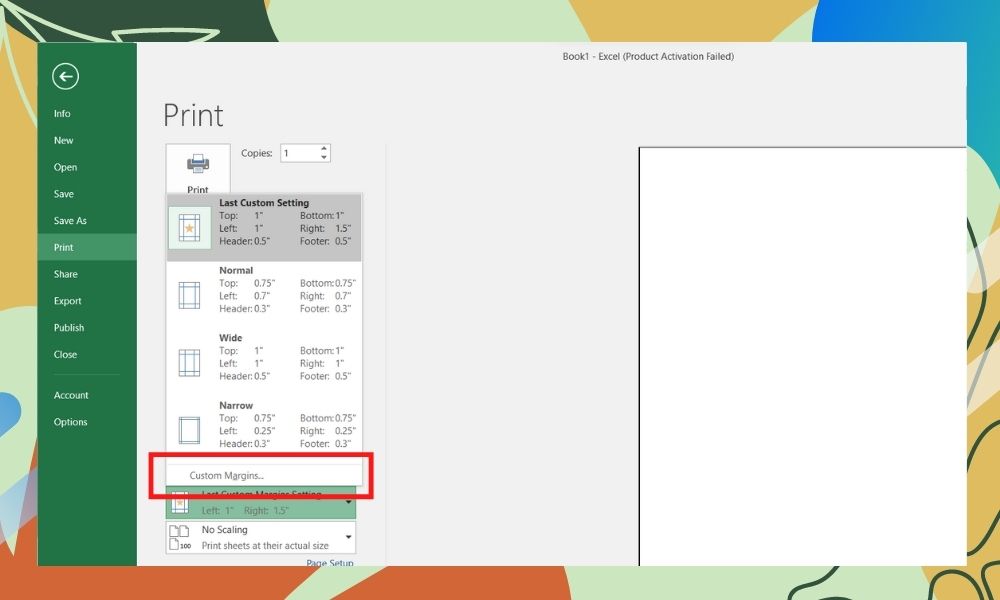Focus the Copies number field
Viewport: 1000px width, 600px height.
point(300,153)
